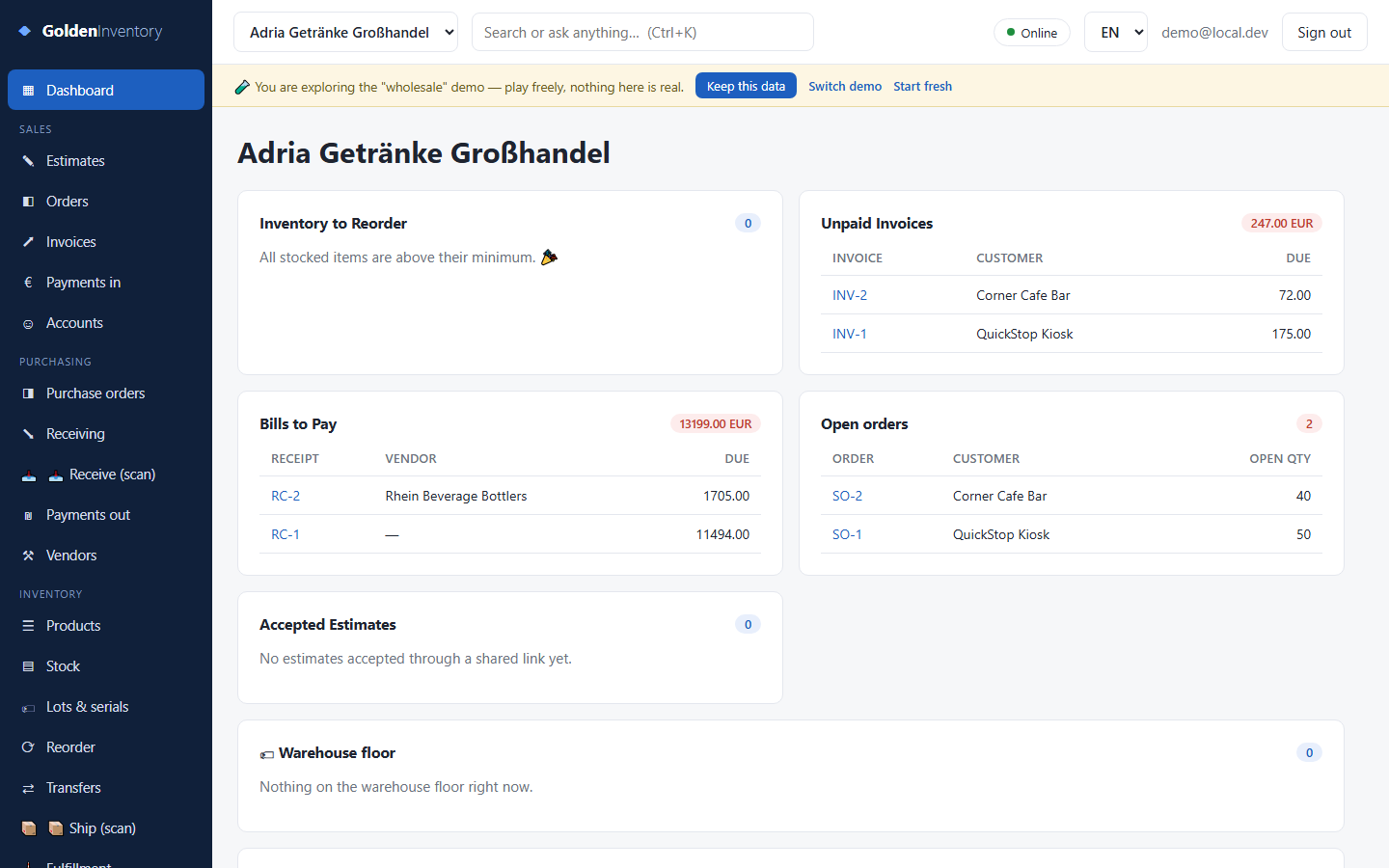Click Corner Cafe Bar in Unpaid Invoices
This screenshot has width=1389, height=868.
click(1023, 295)
